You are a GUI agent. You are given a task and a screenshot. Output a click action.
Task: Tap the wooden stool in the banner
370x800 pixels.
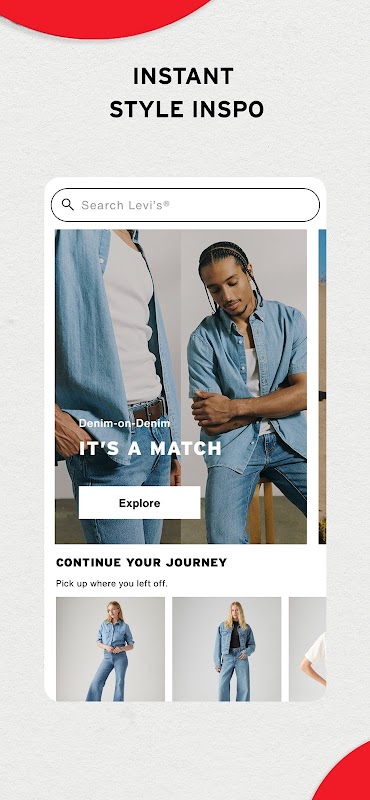coord(262,510)
